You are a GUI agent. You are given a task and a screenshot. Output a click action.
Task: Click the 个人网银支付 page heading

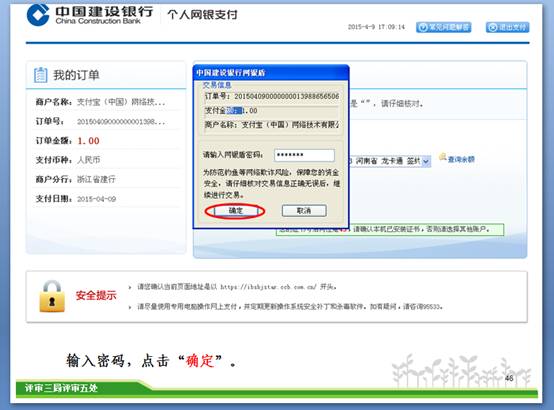[x=202, y=14]
